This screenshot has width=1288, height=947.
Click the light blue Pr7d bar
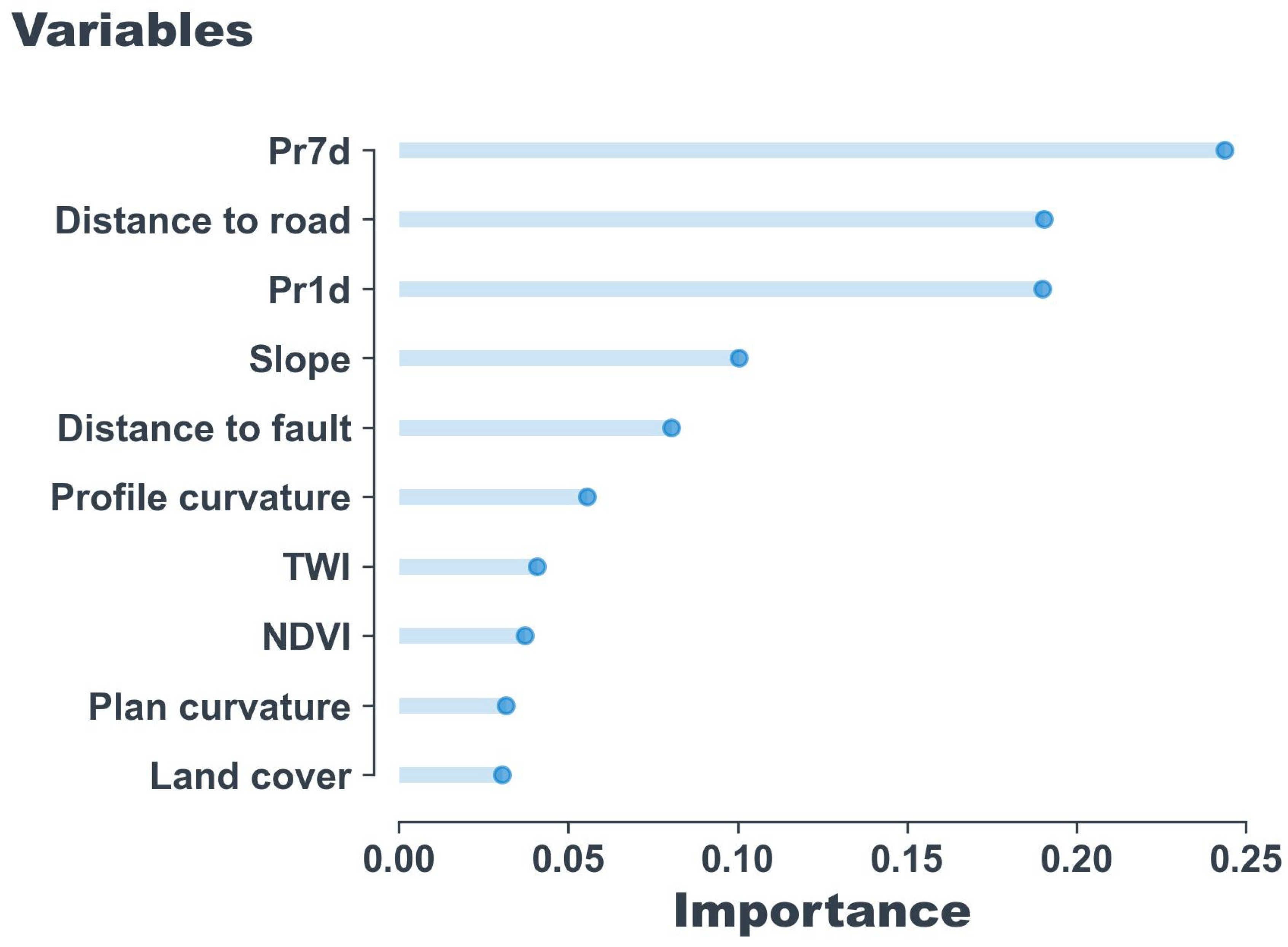click(x=803, y=151)
